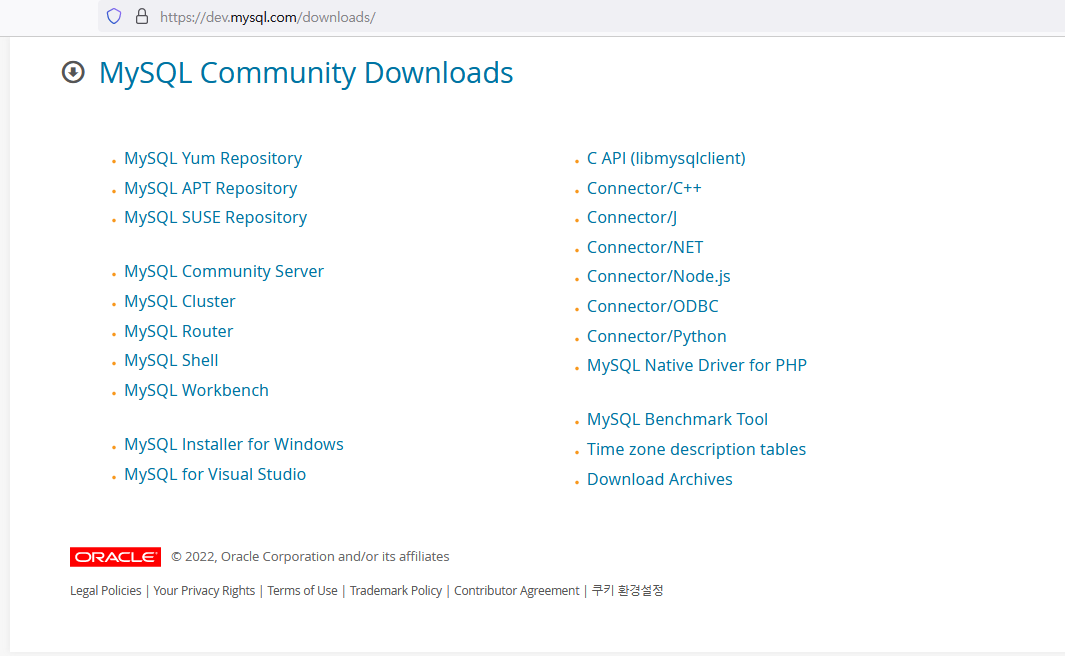Open Time zone description tables

pos(696,449)
